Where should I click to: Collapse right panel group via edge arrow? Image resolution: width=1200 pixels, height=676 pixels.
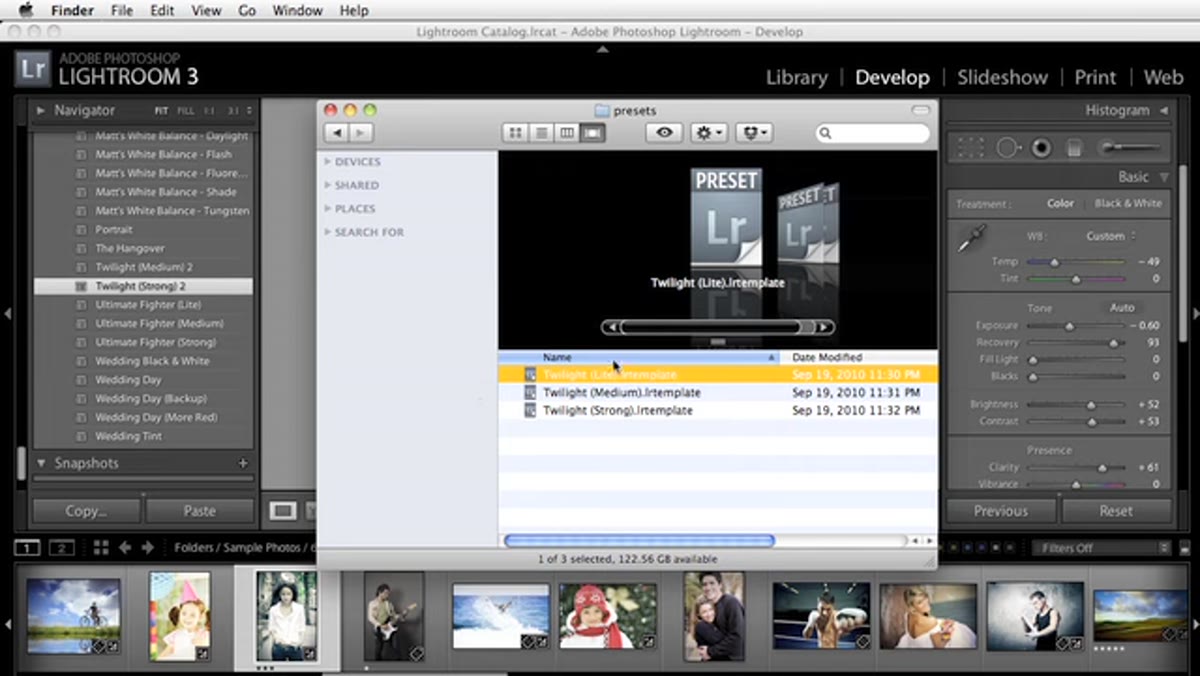pyautogui.click(x=1194, y=314)
